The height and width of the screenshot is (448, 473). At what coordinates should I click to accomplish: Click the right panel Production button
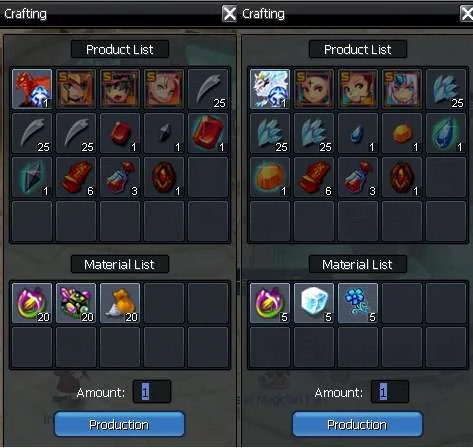click(x=357, y=424)
